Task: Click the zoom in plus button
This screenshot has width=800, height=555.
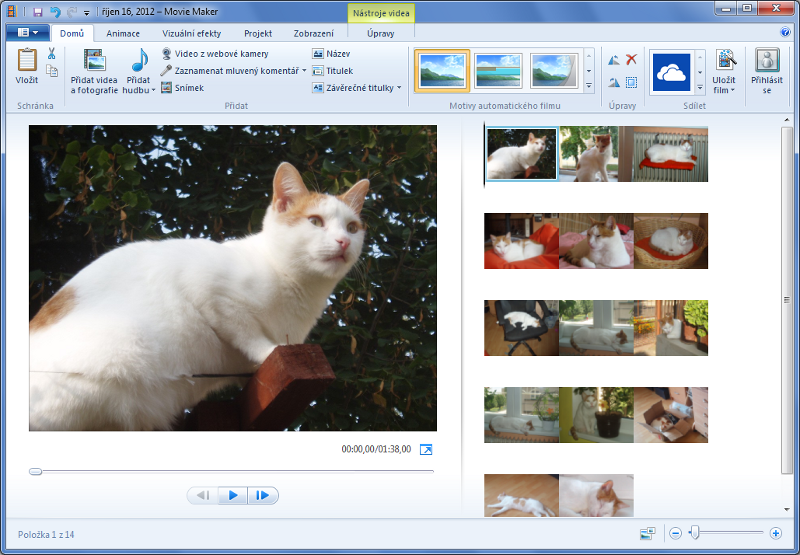Action: pyautogui.click(x=775, y=534)
